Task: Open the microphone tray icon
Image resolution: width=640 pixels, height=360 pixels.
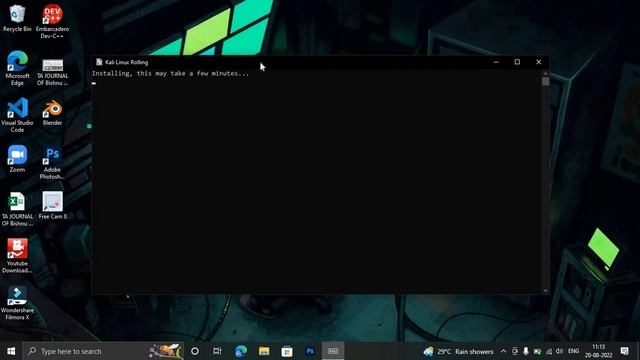Action: pyautogui.click(x=526, y=351)
